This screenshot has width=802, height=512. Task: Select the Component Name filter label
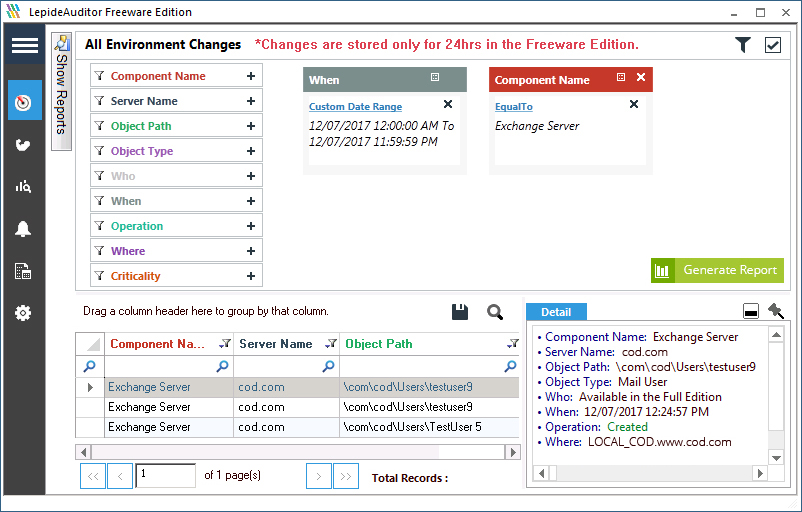pos(158,76)
